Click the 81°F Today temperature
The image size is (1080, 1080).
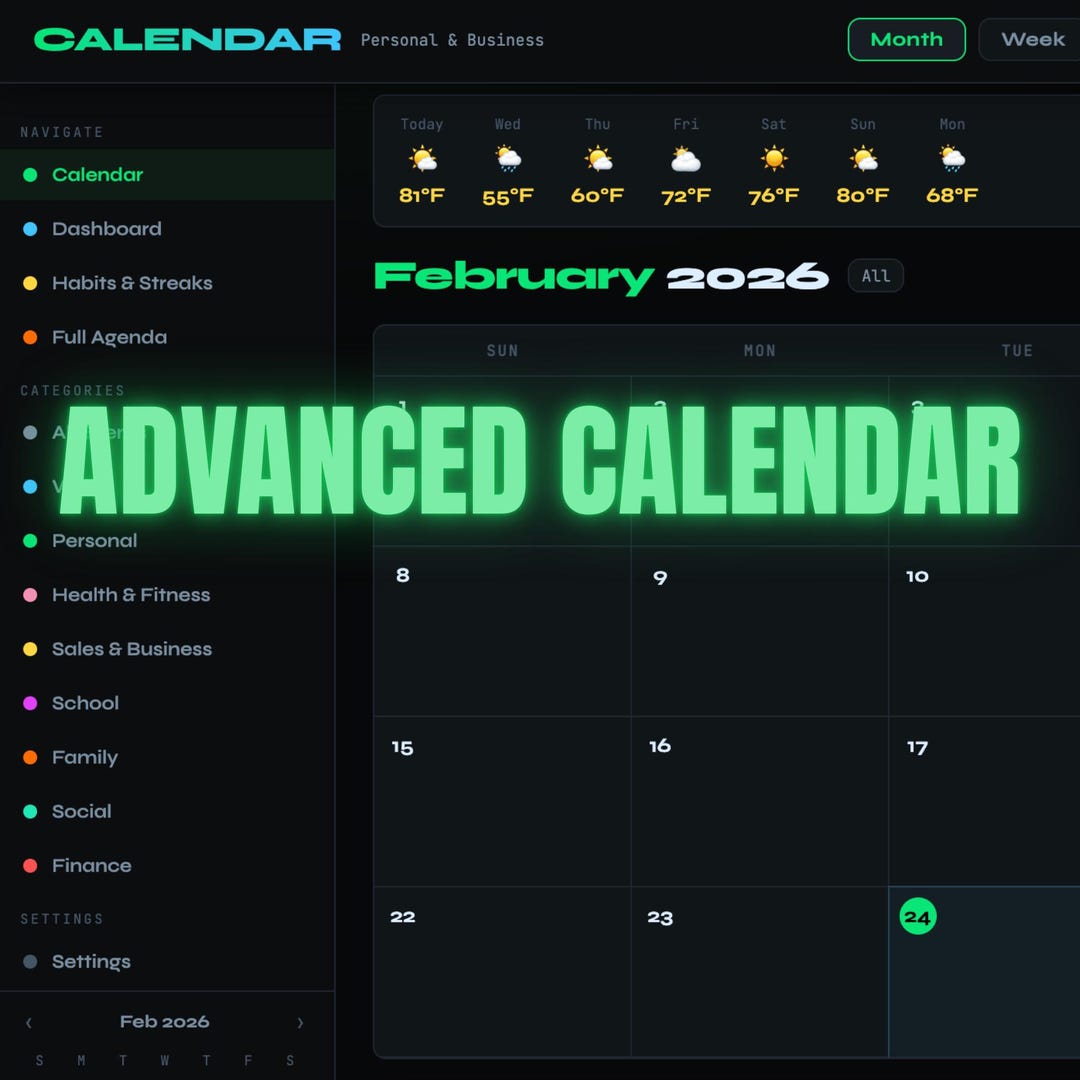tap(422, 196)
